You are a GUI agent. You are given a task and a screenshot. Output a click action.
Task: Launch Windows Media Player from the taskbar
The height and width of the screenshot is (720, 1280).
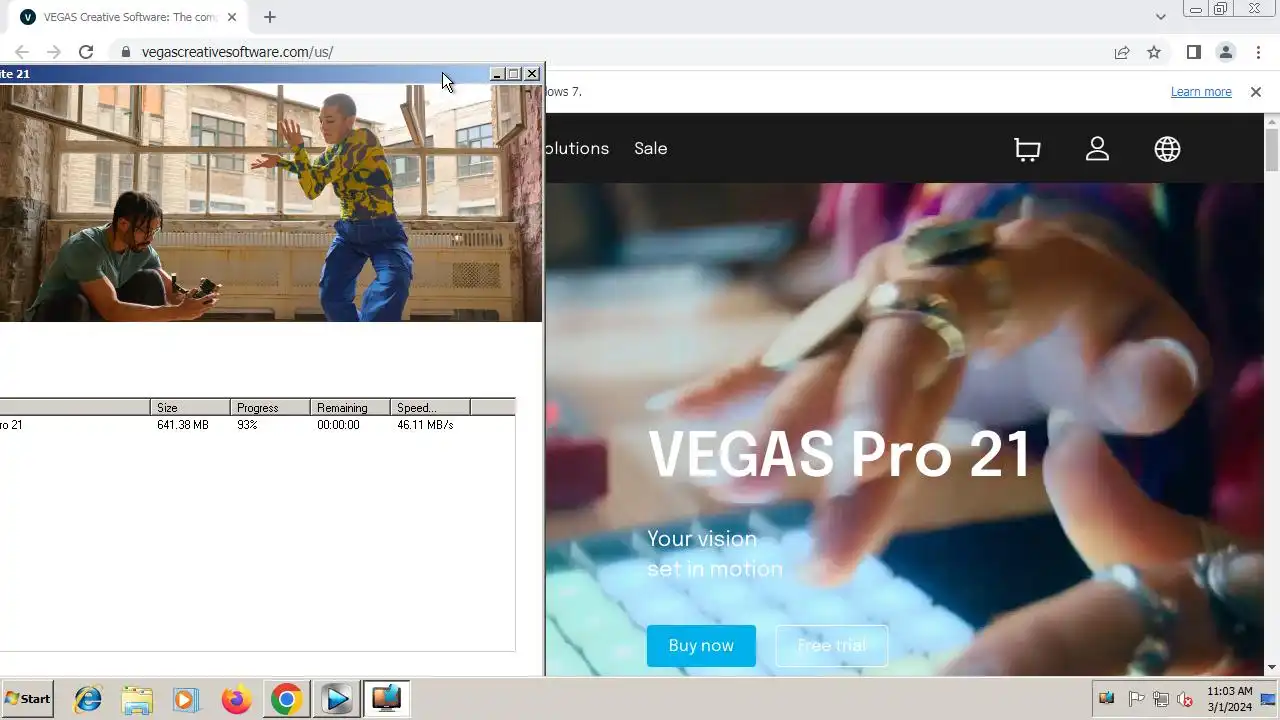[x=186, y=699]
